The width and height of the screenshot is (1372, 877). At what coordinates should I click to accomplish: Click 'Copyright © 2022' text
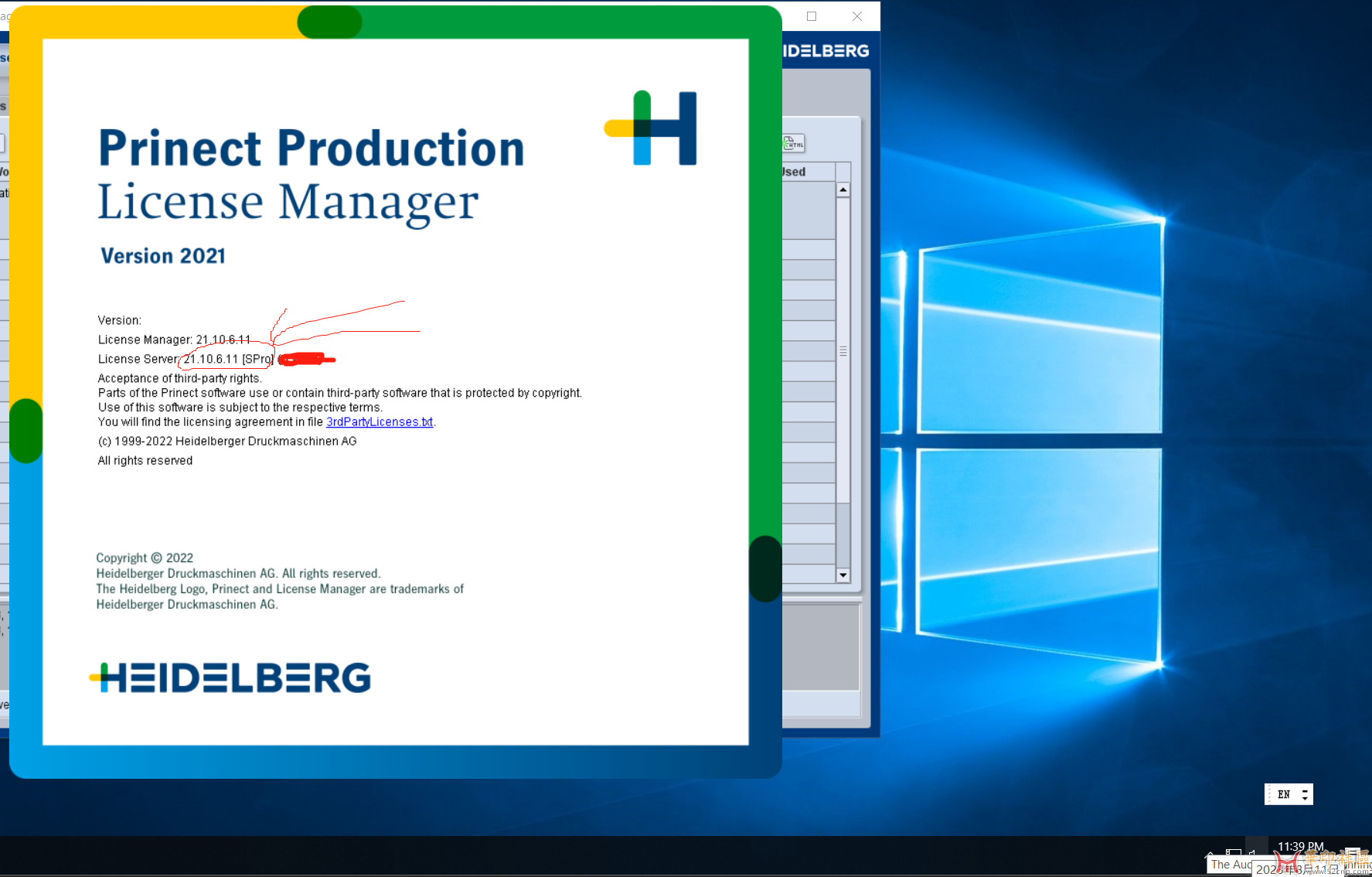point(145,558)
